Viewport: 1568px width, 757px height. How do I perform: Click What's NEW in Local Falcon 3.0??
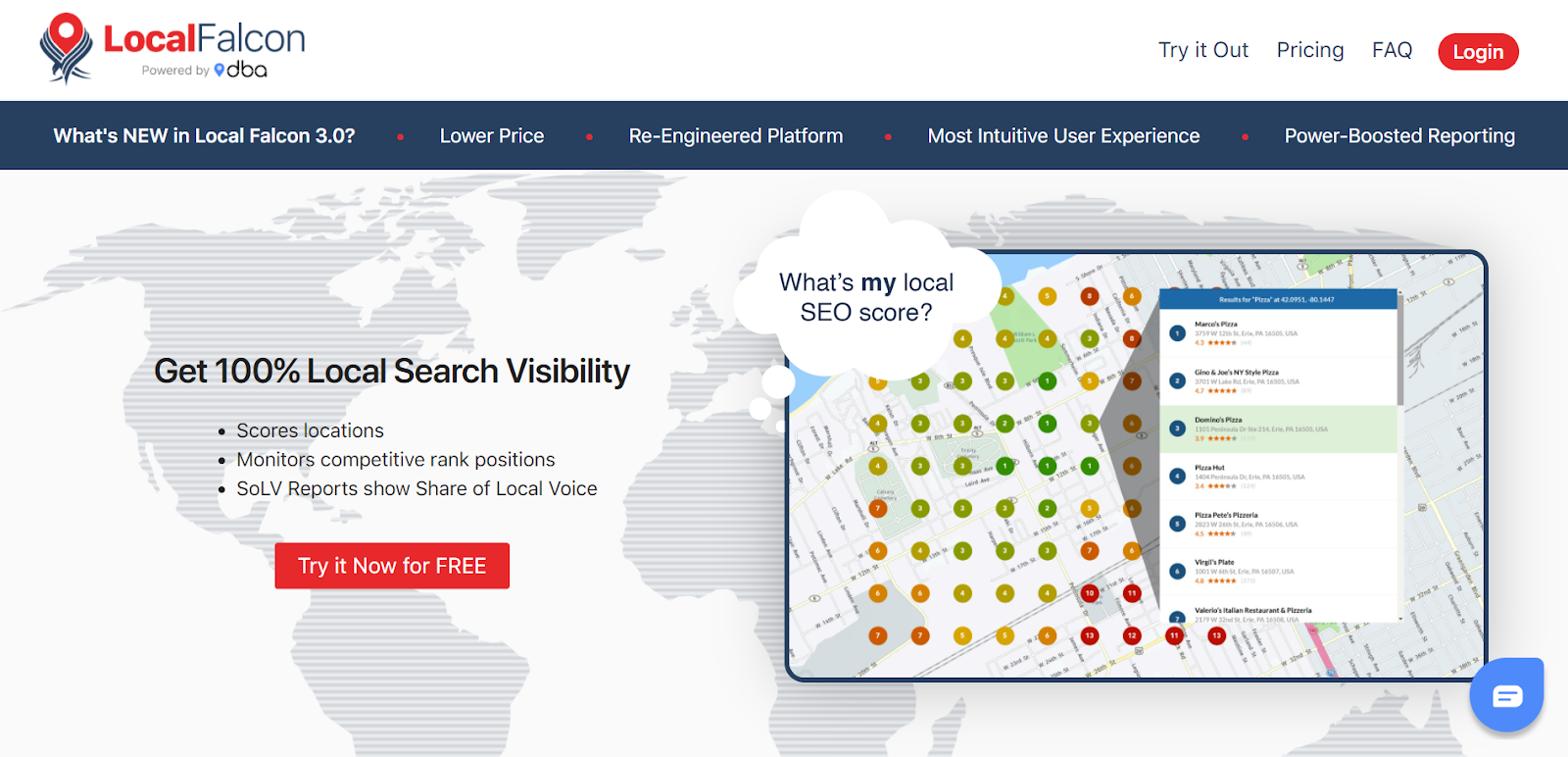[x=204, y=136]
